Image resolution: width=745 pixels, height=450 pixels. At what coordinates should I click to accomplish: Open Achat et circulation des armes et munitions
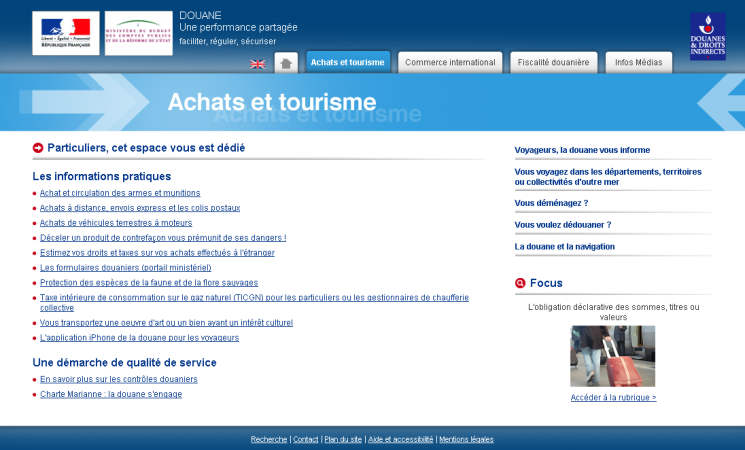pos(120,193)
